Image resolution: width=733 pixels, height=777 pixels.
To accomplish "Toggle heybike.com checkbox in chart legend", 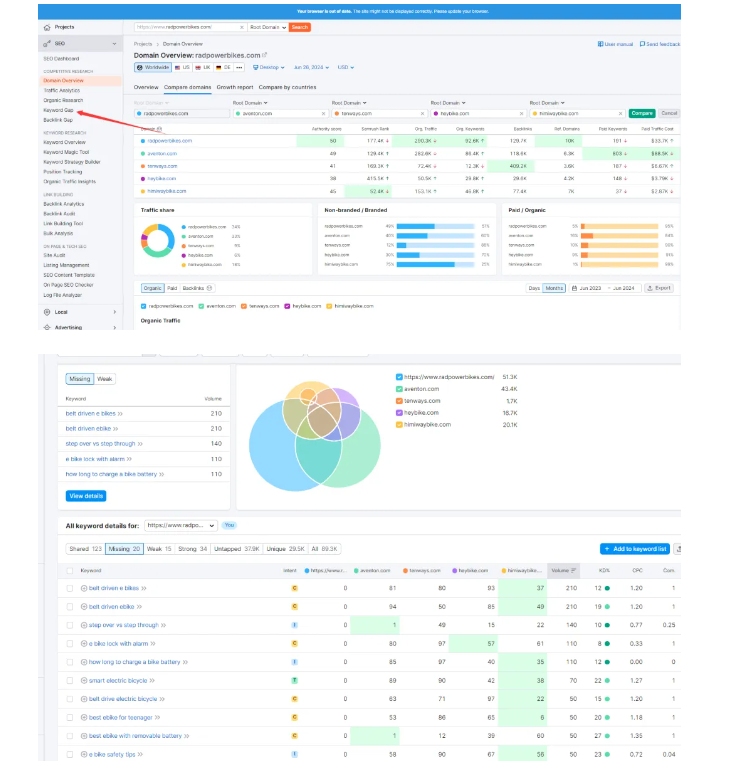I will pos(287,306).
